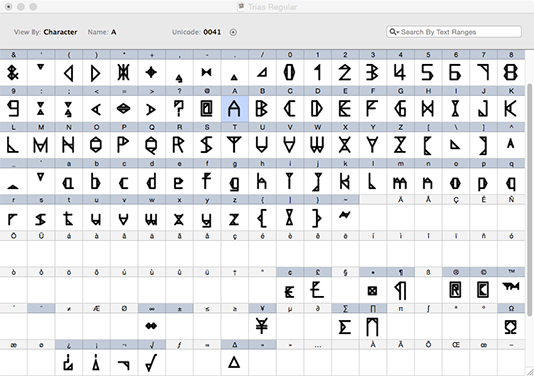Viewport: 534px width, 376px height.
Task: Select the capital Z glyph
Action: (x=400, y=145)
